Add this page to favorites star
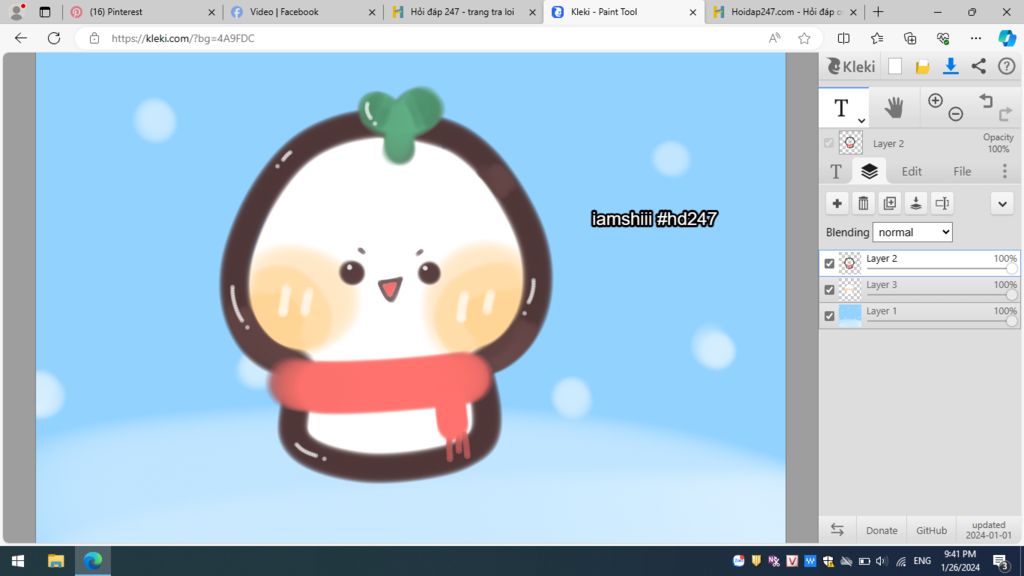The width and height of the screenshot is (1024, 576). point(804,38)
